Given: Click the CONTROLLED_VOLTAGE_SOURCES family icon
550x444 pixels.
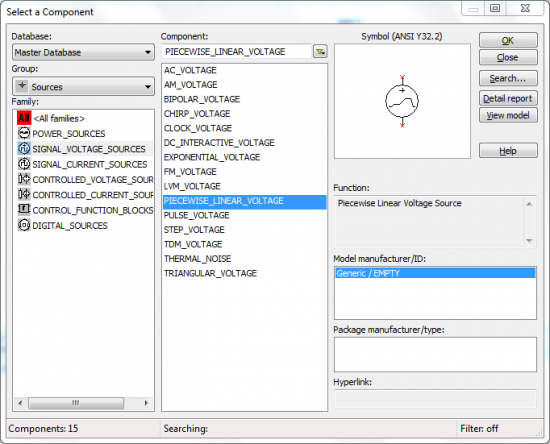Looking at the screenshot, I should click(x=24, y=179).
